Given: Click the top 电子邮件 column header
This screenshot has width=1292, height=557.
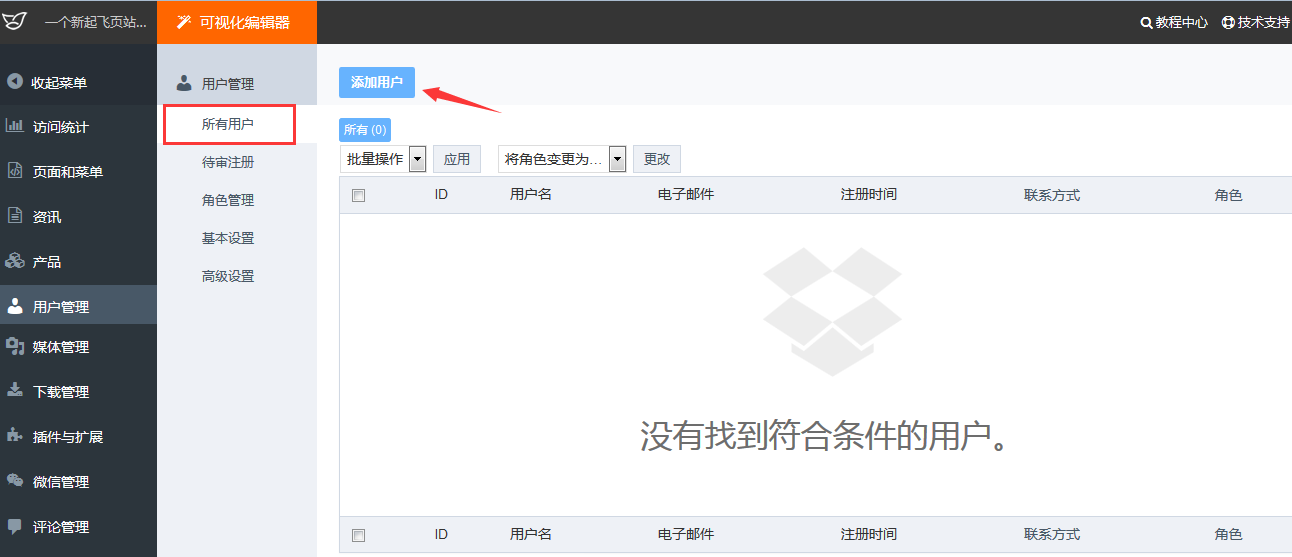Looking at the screenshot, I should (x=686, y=194).
